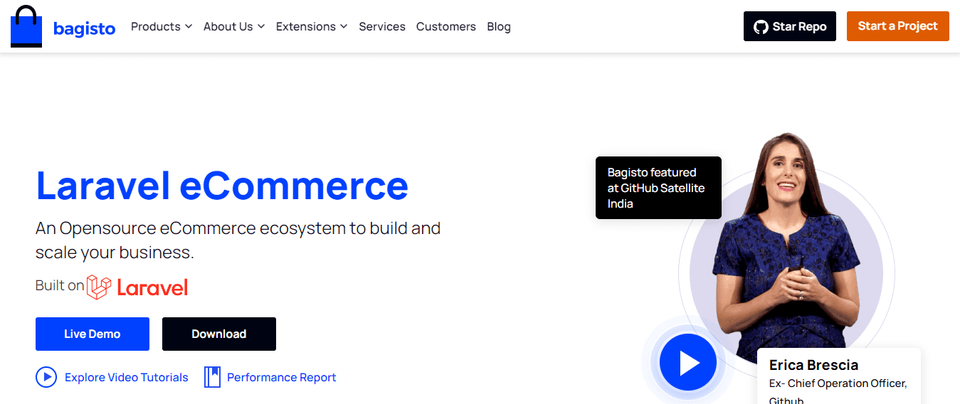Click the bagisto brand name text
960x404 pixels.
coord(84,28)
